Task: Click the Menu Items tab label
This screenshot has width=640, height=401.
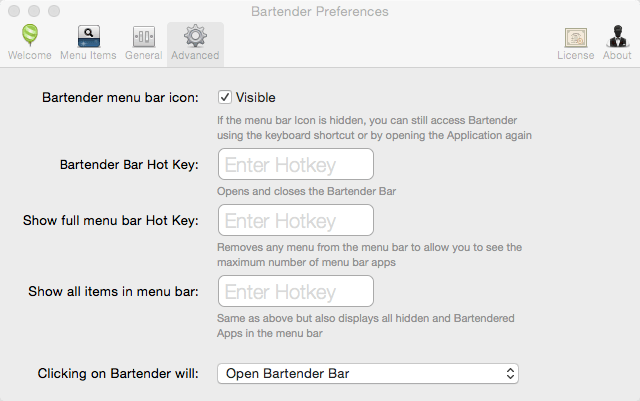Action: (88, 55)
